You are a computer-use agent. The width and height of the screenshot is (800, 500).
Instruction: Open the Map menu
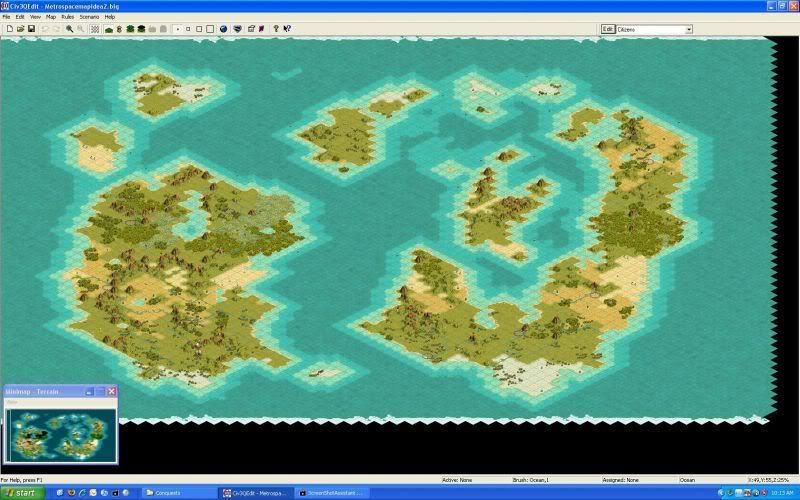[x=51, y=17]
